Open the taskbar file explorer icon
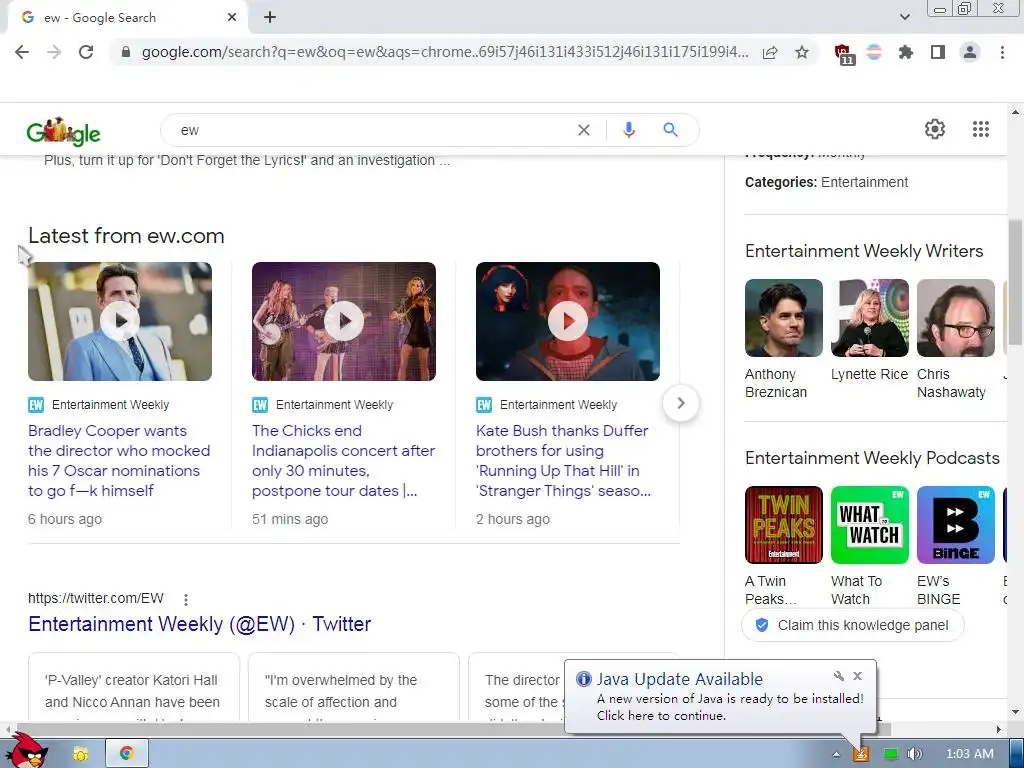Screen dimensions: 1024x768 tap(81, 754)
